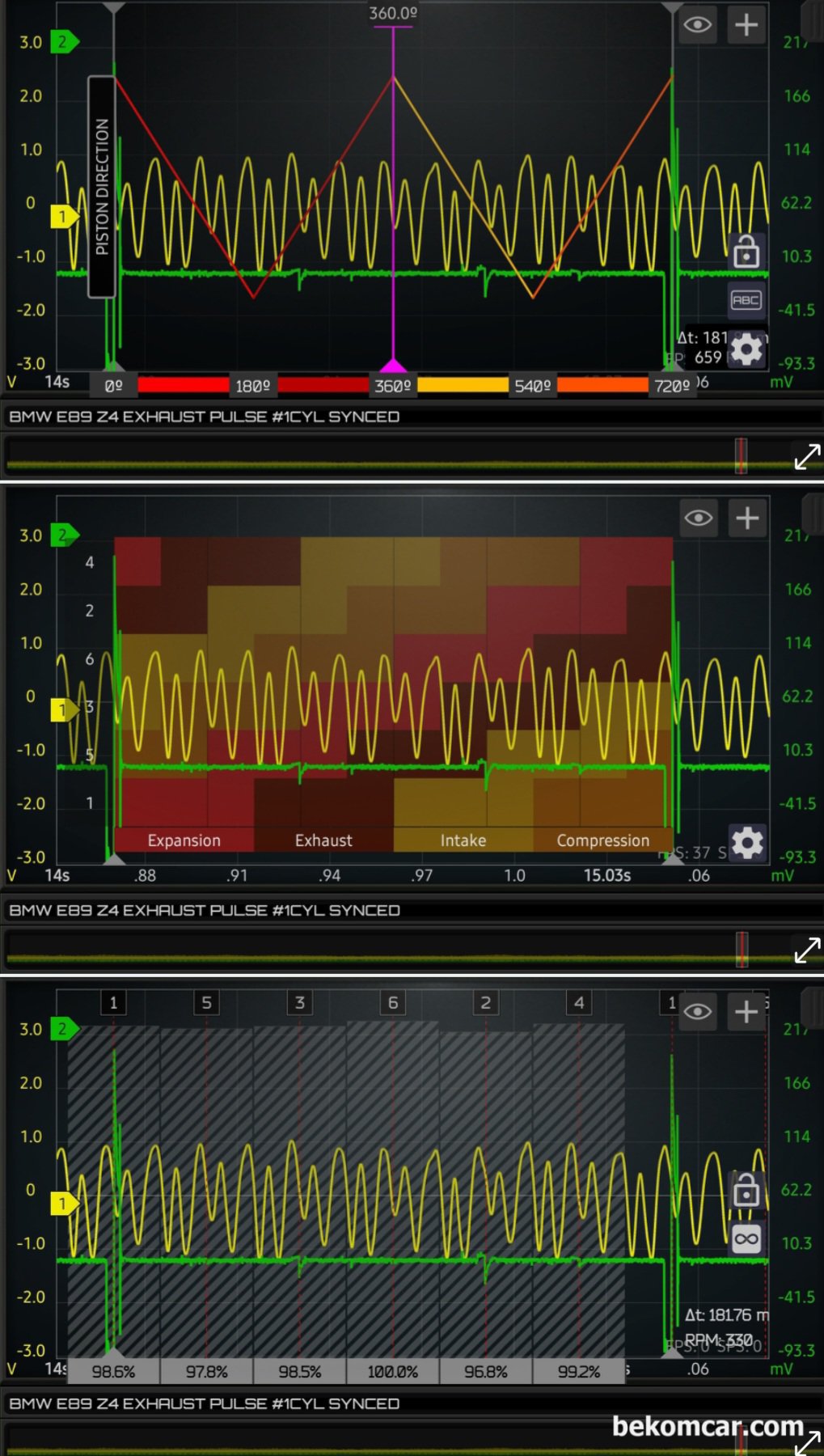Toggle the padlock icon in bottom panel
824x1456 pixels.
click(746, 1190)
